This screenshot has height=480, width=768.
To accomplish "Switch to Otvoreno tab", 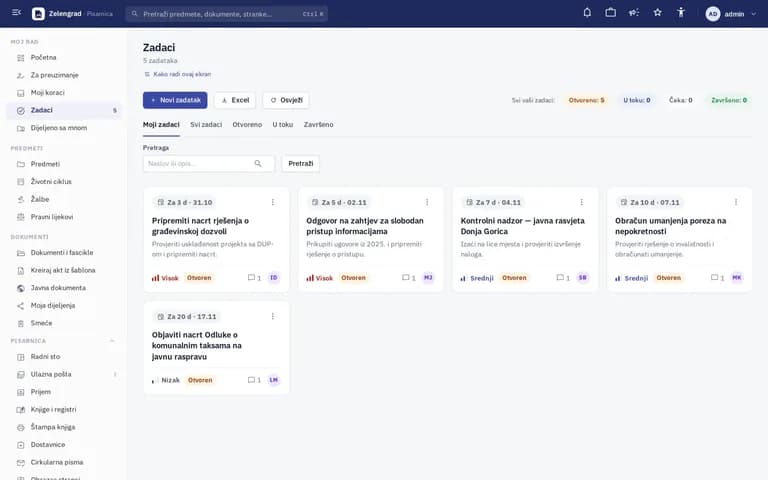I will coord(247,125).
